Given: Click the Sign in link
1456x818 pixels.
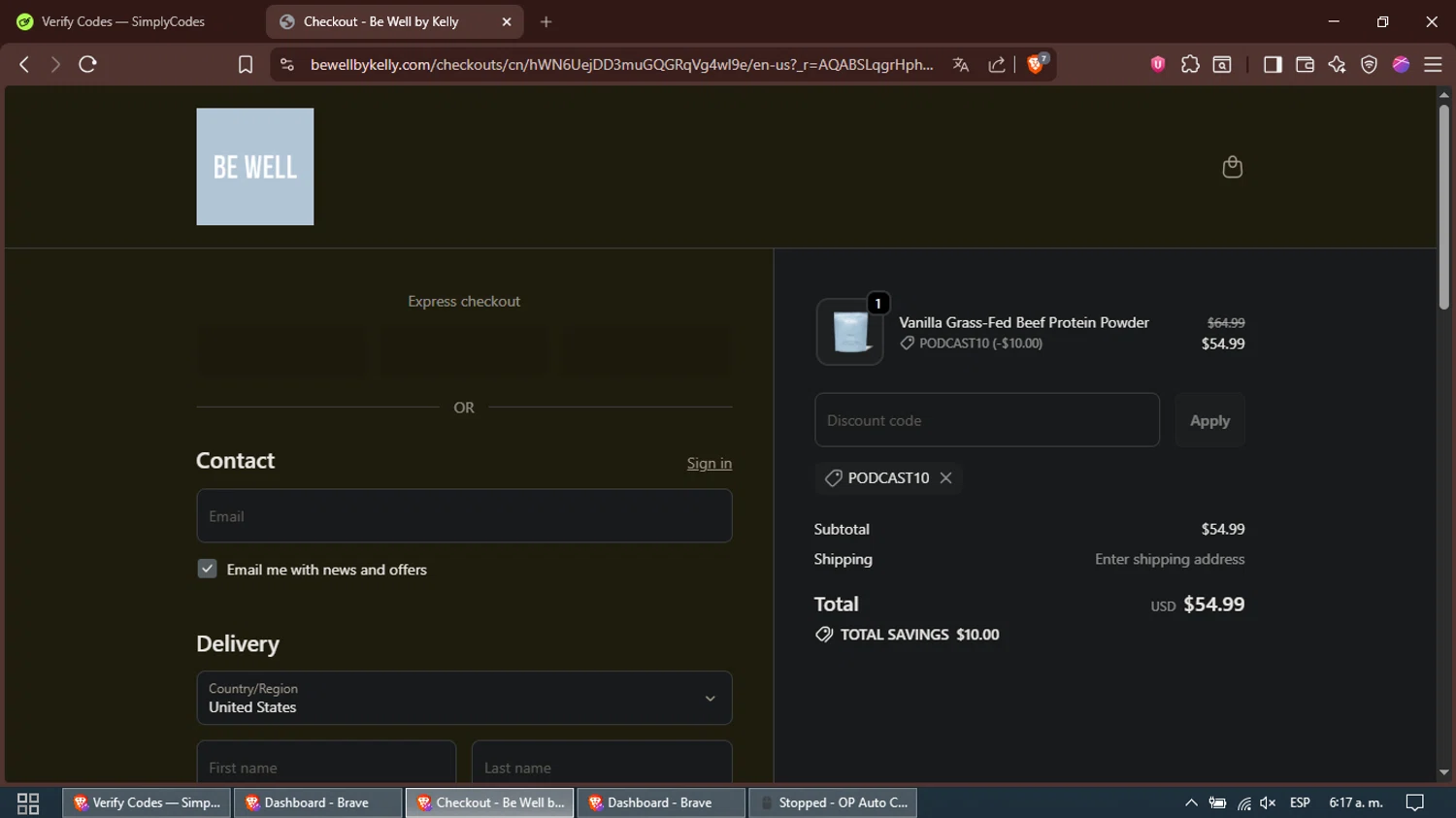Looking at the screenshot, I should (710, 463).
